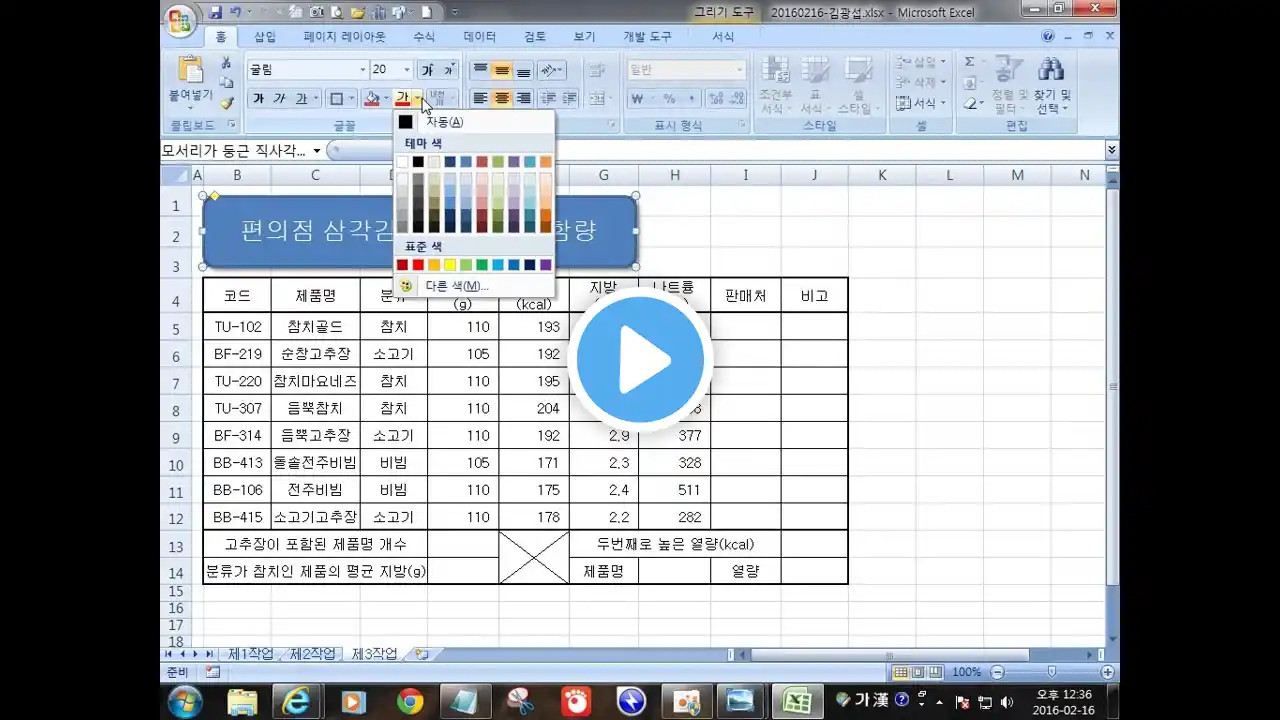
Task: Align text right
Action: tap(523, 98)
